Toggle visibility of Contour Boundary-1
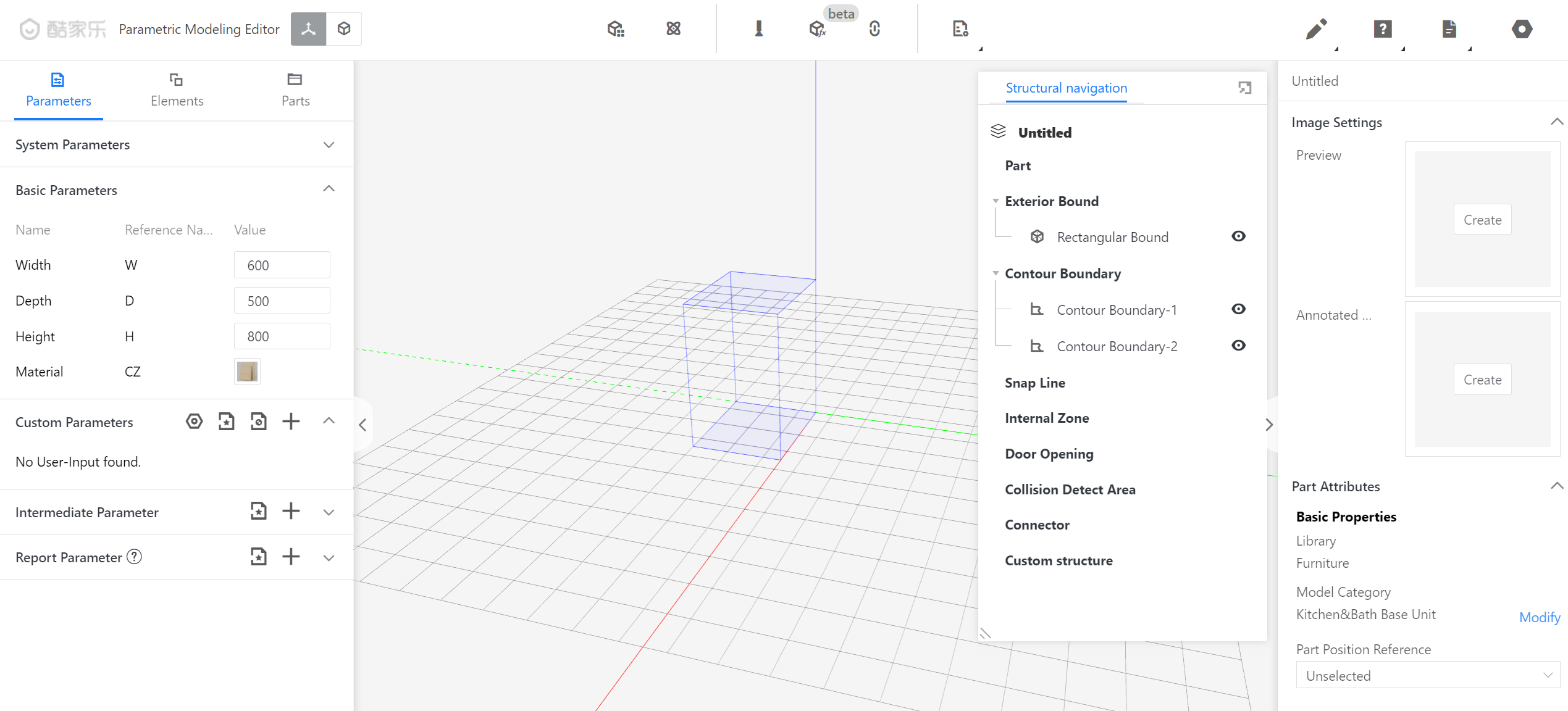The image size is (1568, 711). (x=1238, y=309)
